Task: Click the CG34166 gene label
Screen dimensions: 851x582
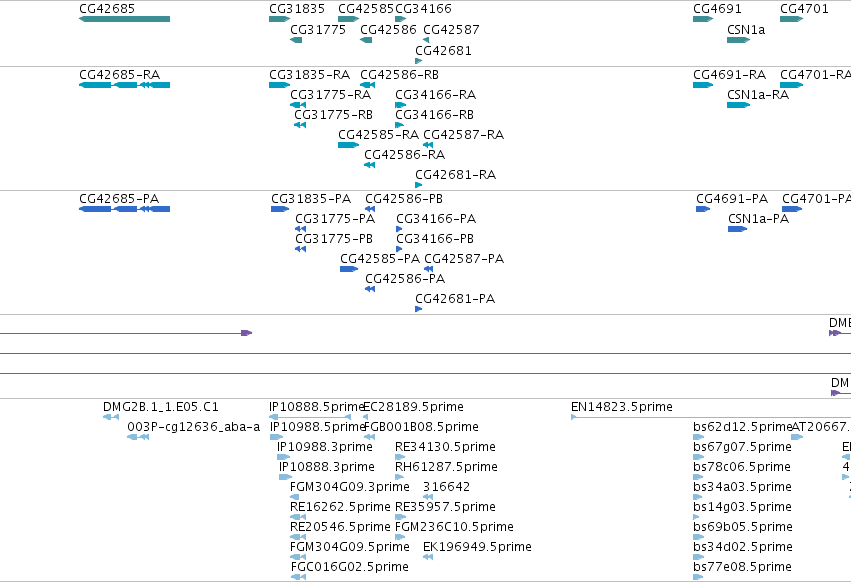Action: pyautogui.click(x=423, y=9)
